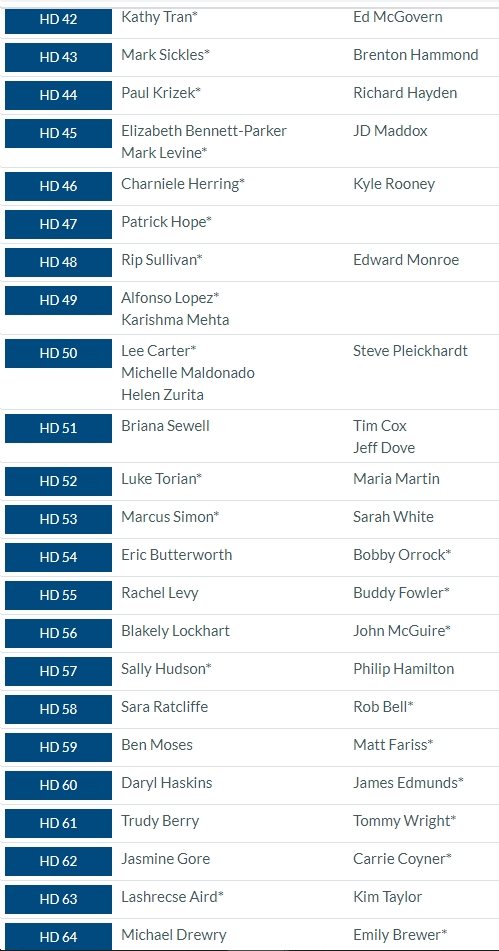Image resolution: width=499 pixels, height=951 pixels.
Task: Select the HD 45 district badge
Action: click(58, 133)
